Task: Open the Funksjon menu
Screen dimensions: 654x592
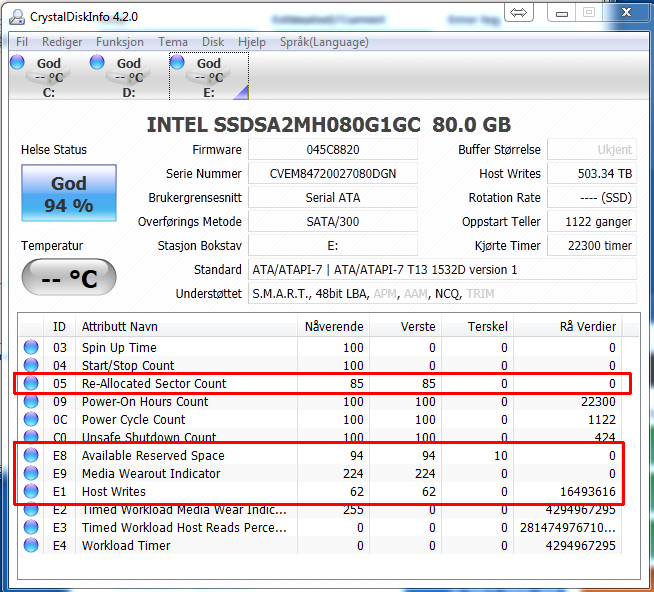Action: tap(120, 42)
